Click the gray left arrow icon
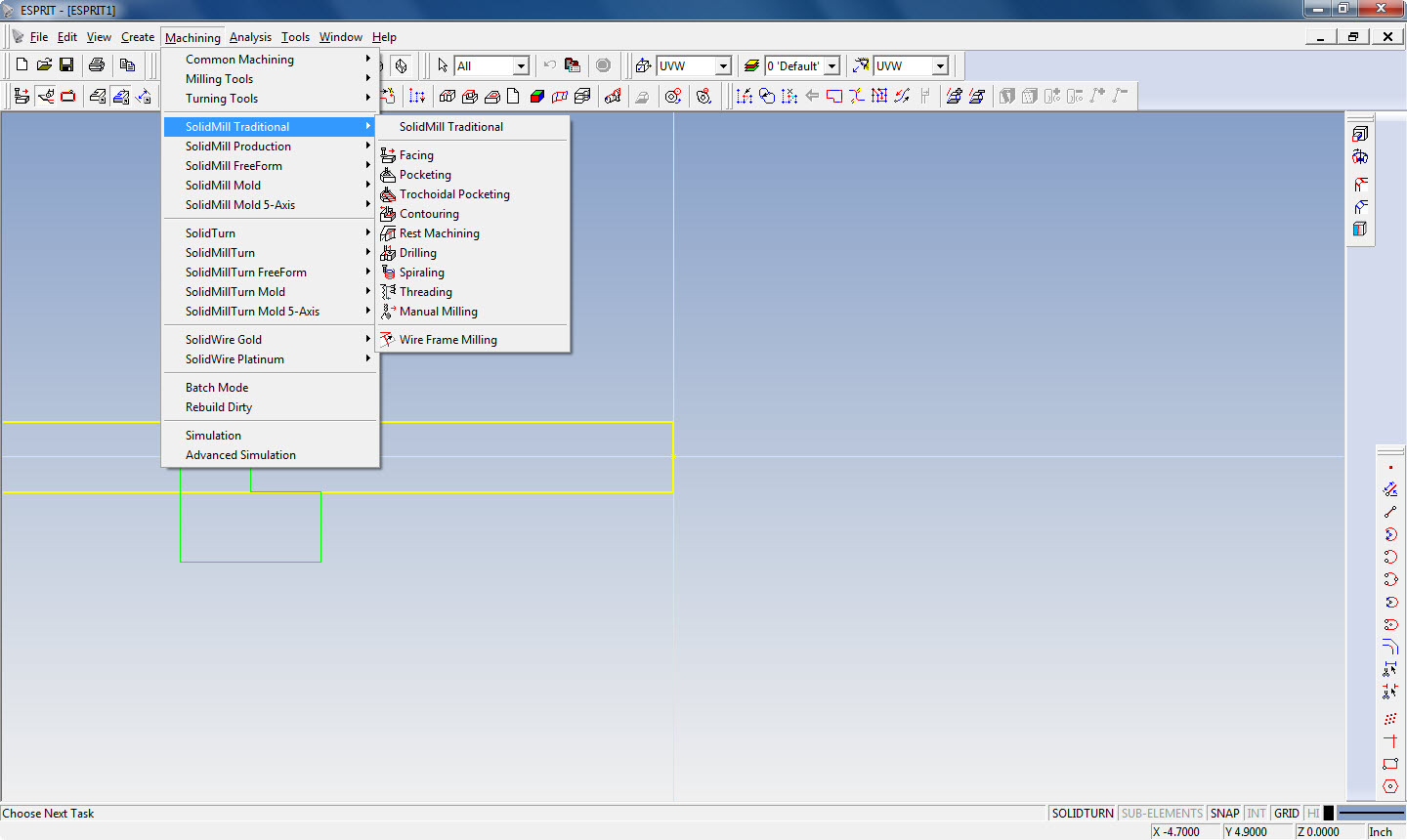1407x840 pixels. click(x=811, y=96)
